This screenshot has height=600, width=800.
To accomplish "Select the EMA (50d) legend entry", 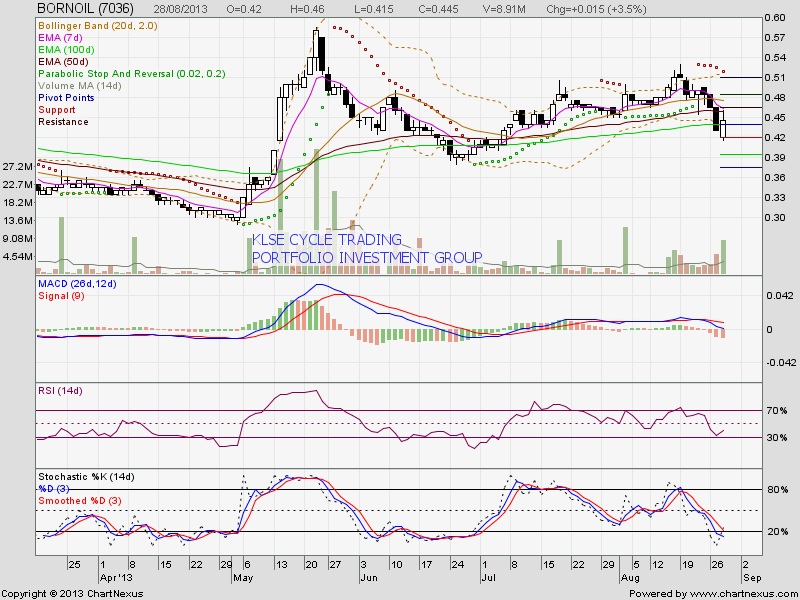I will pos(63,62).
